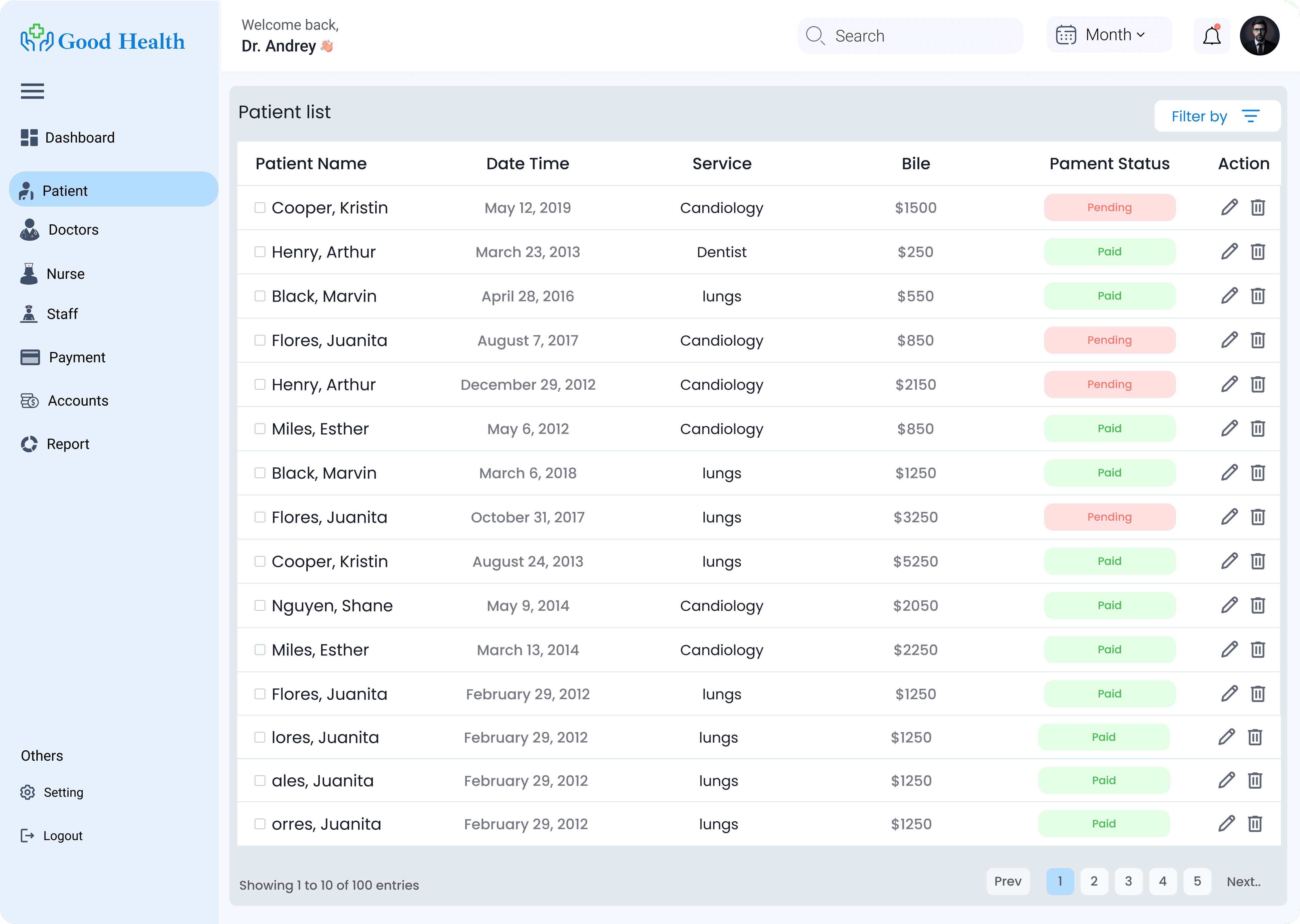
Task: Focus the Search input field
Action: point(910,36)
